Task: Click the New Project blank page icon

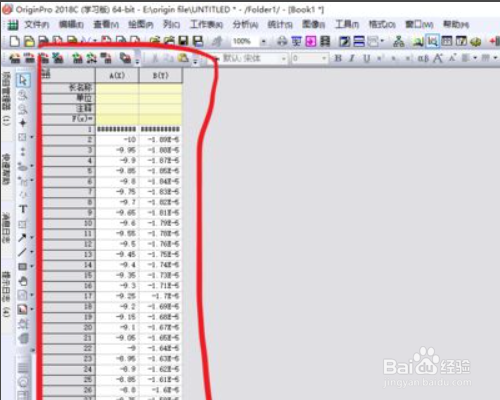Action: pyautogui.click(x=14, y=41)
